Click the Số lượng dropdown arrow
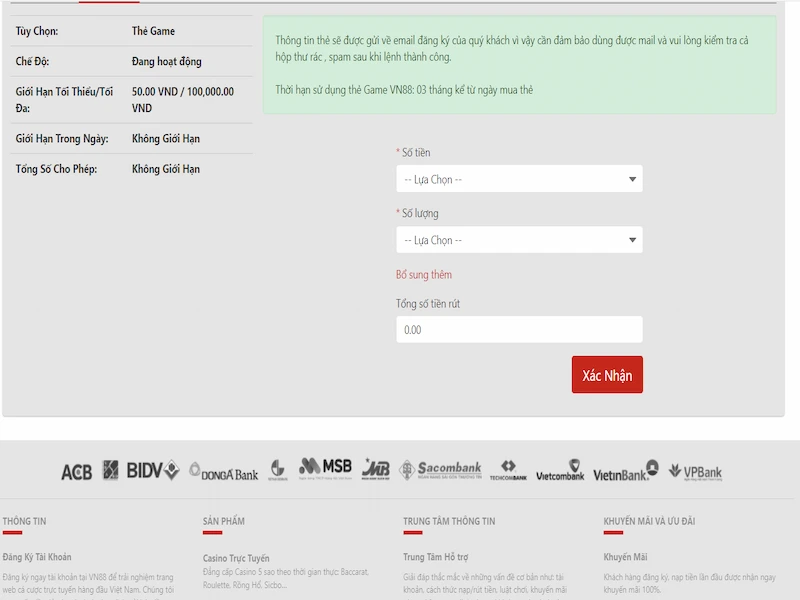 click(632, 240)
